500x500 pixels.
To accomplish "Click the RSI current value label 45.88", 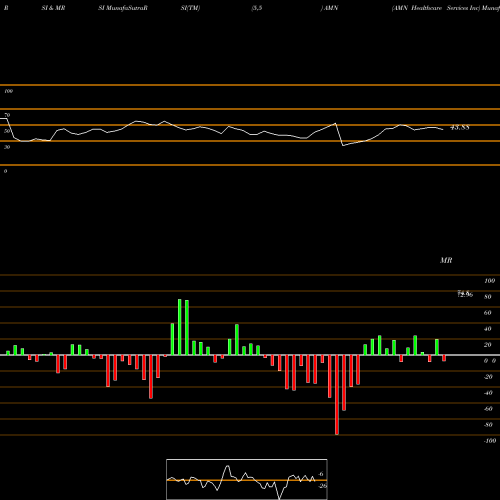I will [460, 127].
